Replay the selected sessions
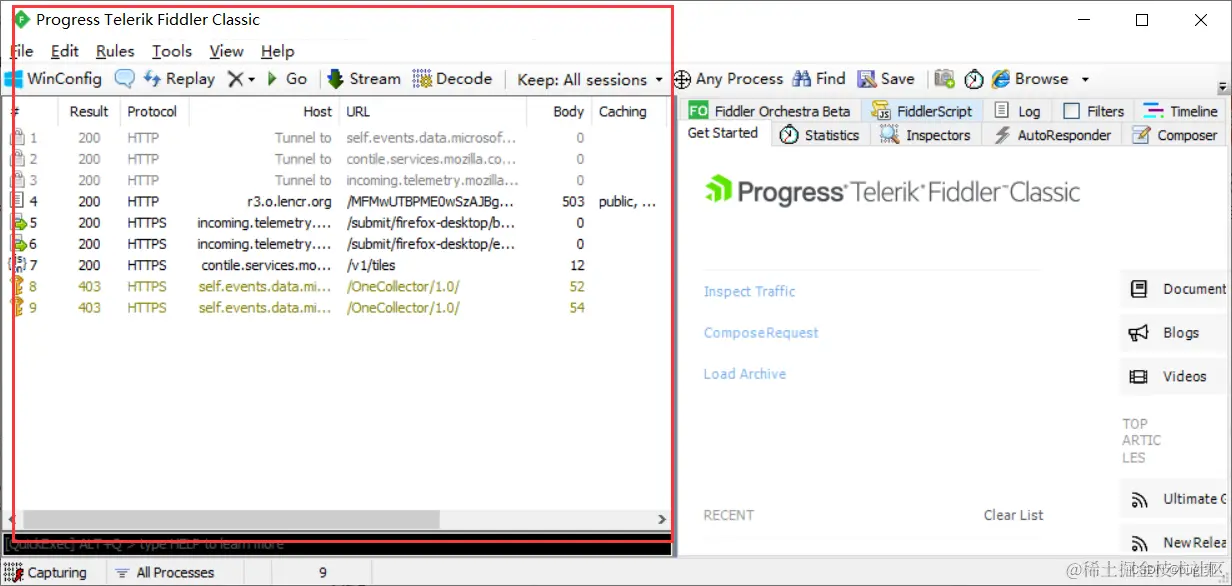The width and height of the screenshot is (1232, 586). click(180, 79)
